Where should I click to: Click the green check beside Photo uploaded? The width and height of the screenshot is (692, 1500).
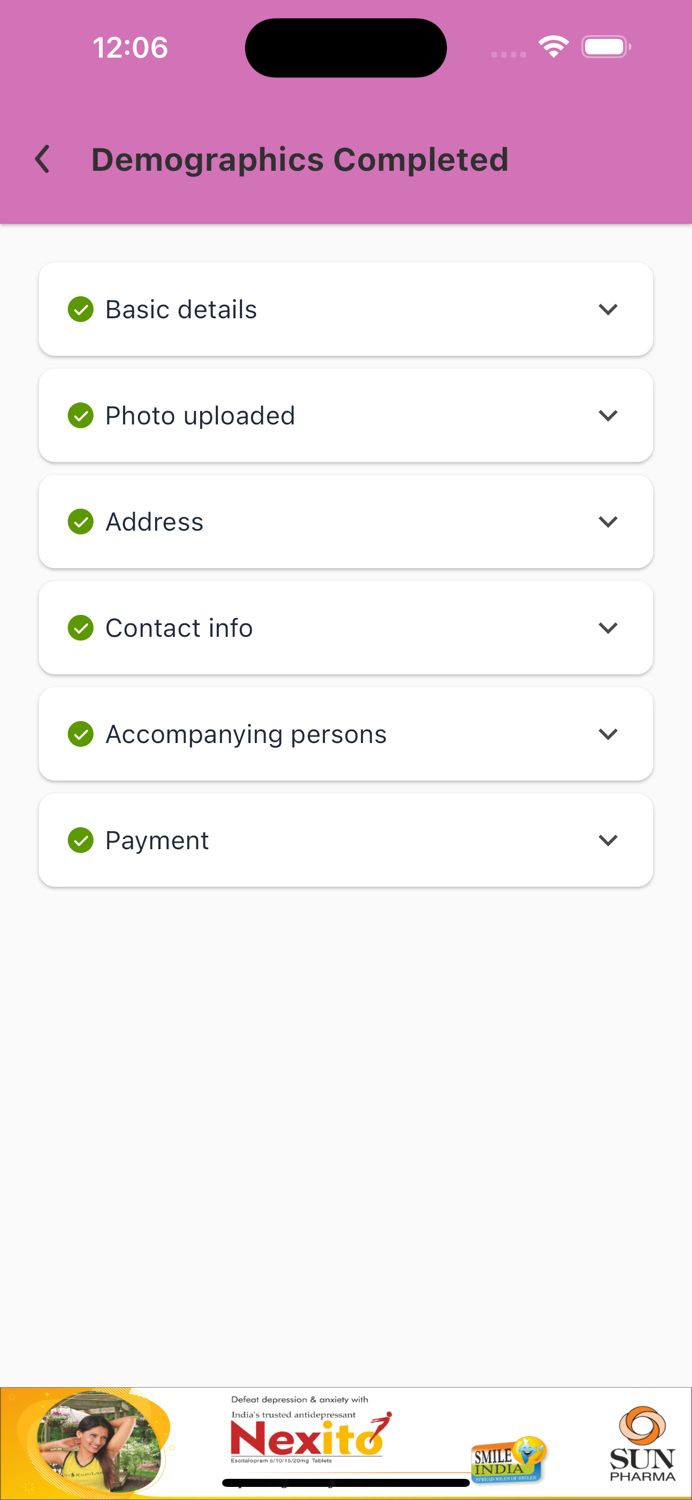[x=80, y=416]
